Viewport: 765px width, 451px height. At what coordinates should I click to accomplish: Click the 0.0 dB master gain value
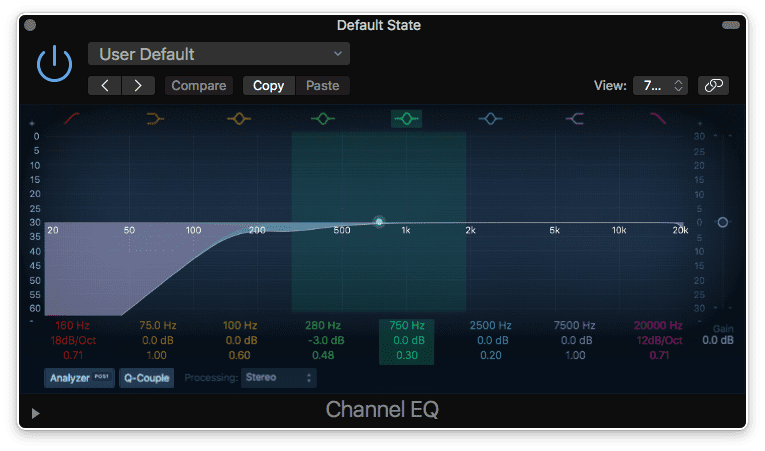[x=718, y=340]
